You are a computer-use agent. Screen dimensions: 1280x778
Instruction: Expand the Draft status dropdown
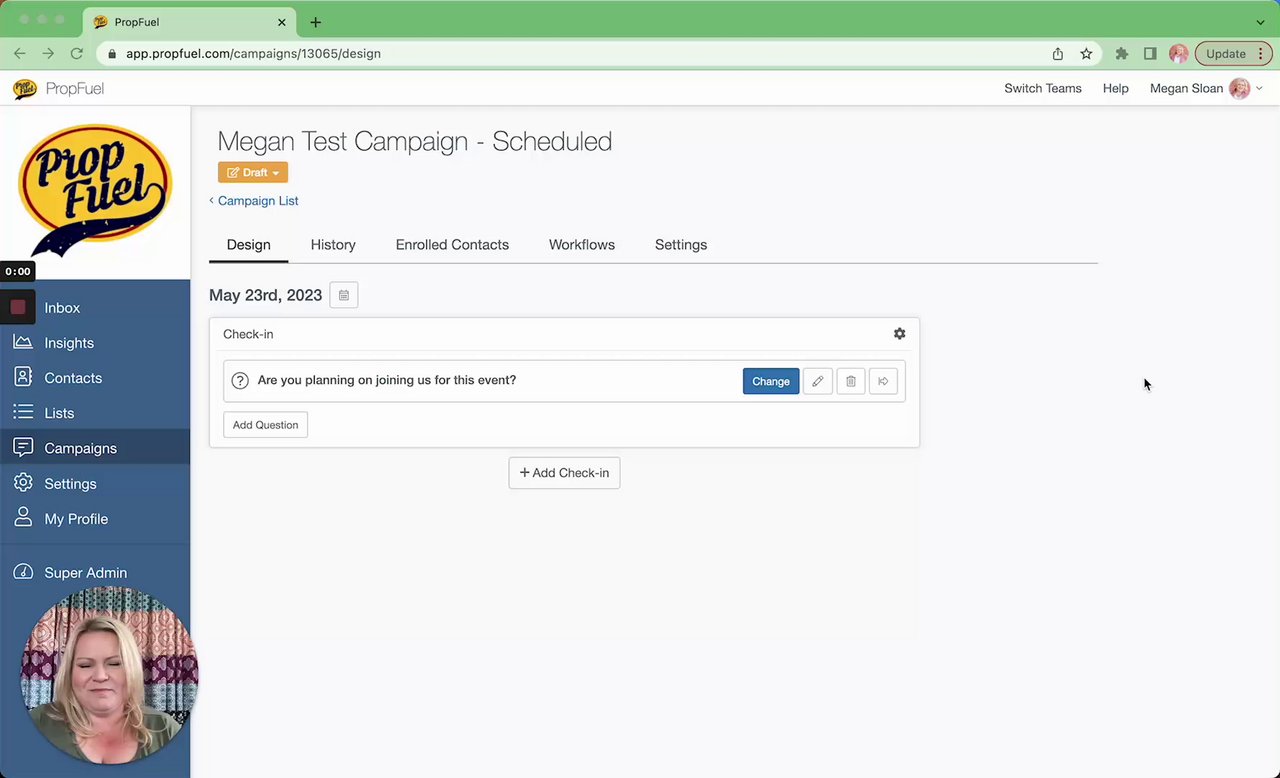click(x=253, y=172)
